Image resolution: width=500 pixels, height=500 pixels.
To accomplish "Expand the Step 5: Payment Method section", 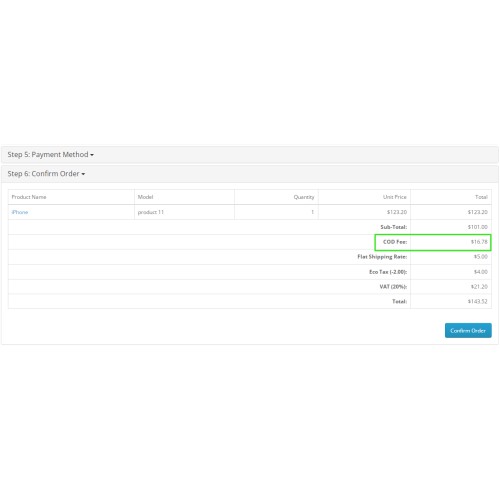I will 50,155.
